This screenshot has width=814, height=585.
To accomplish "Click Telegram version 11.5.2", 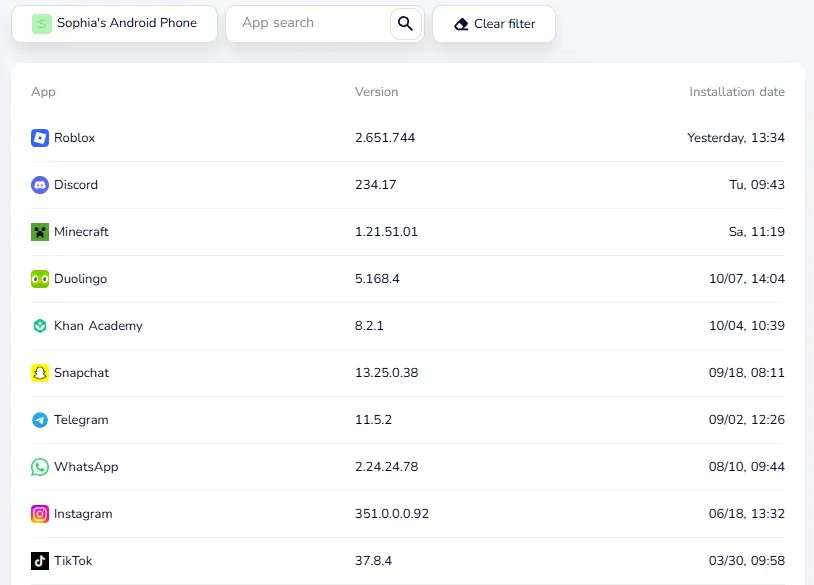I will 373,420.
